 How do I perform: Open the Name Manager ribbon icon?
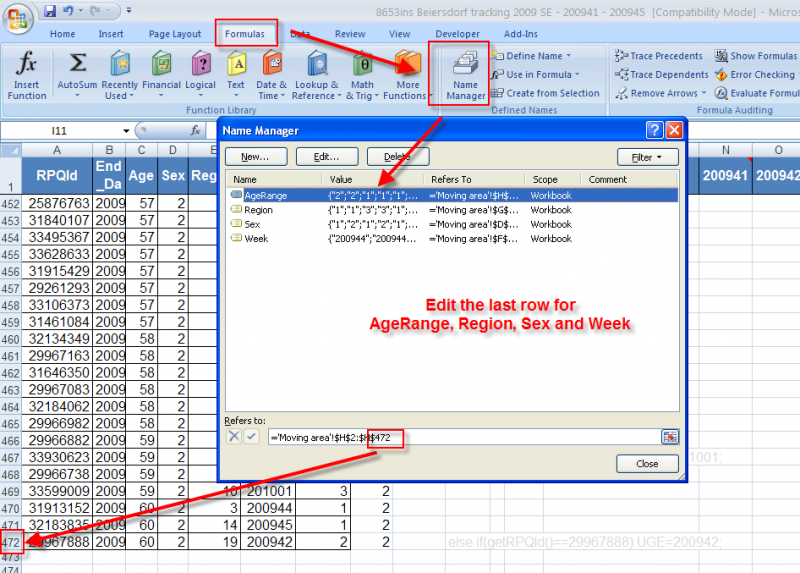coord(465,66)
